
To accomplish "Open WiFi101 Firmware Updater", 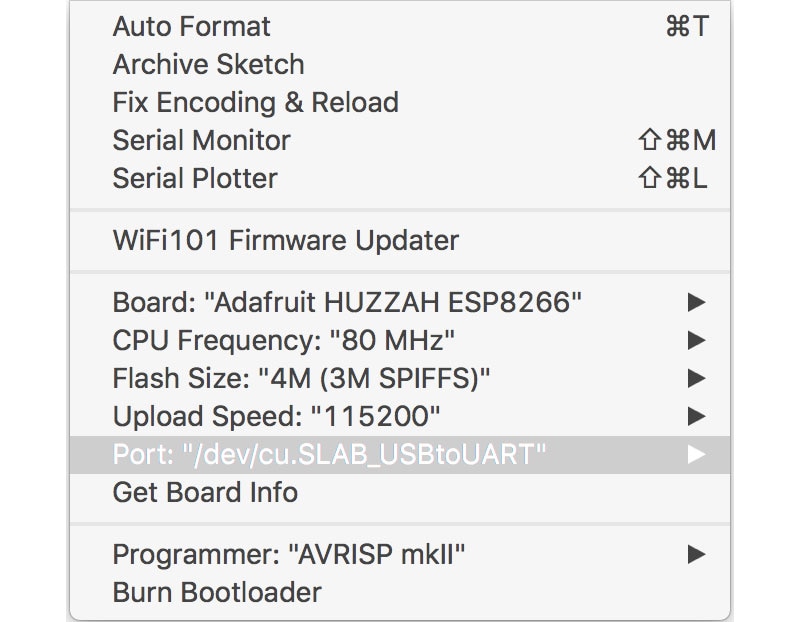I will [x=285, y=241].
